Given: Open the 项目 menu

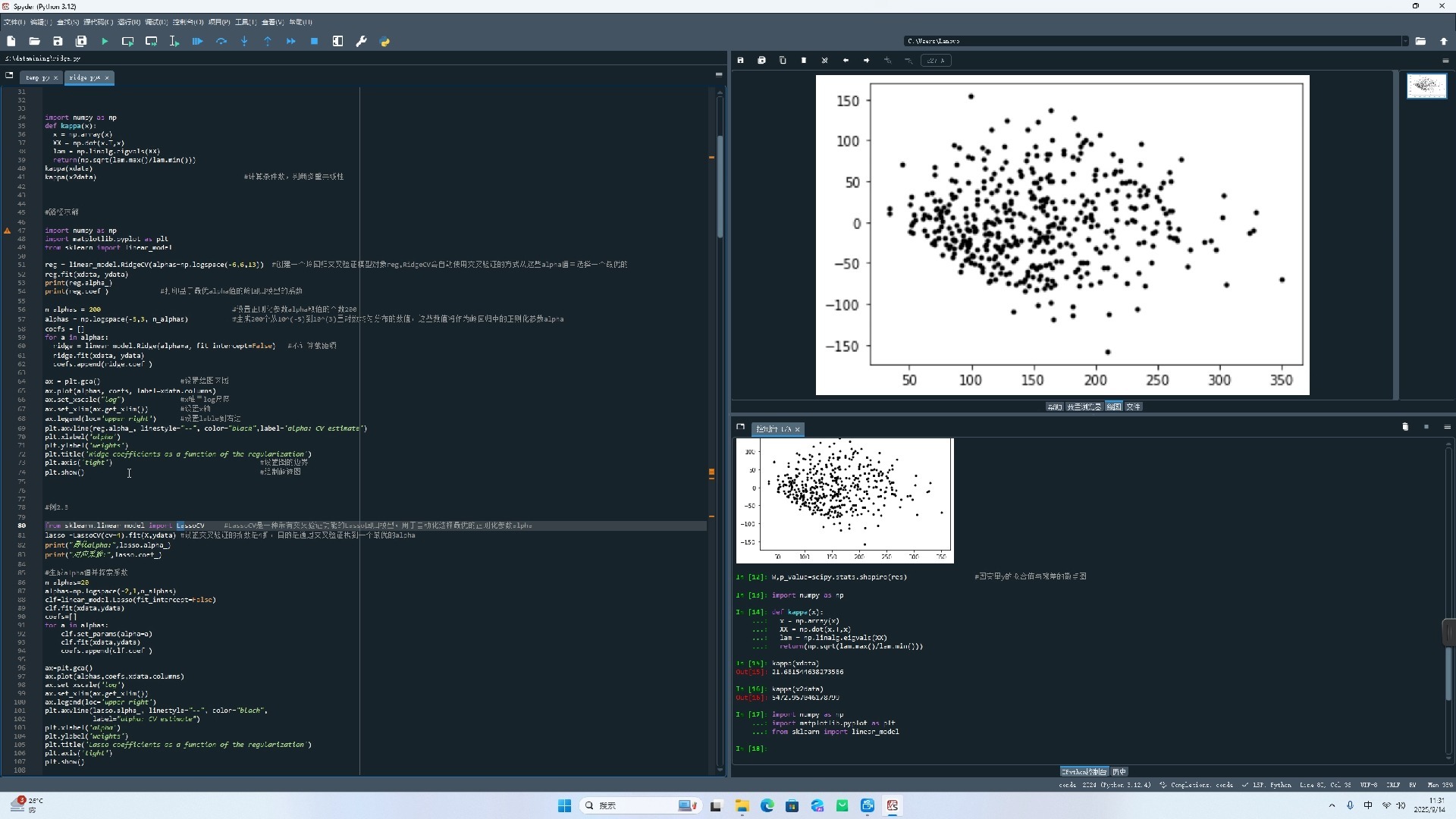Looking at the screenshot, I should point(220,22).
